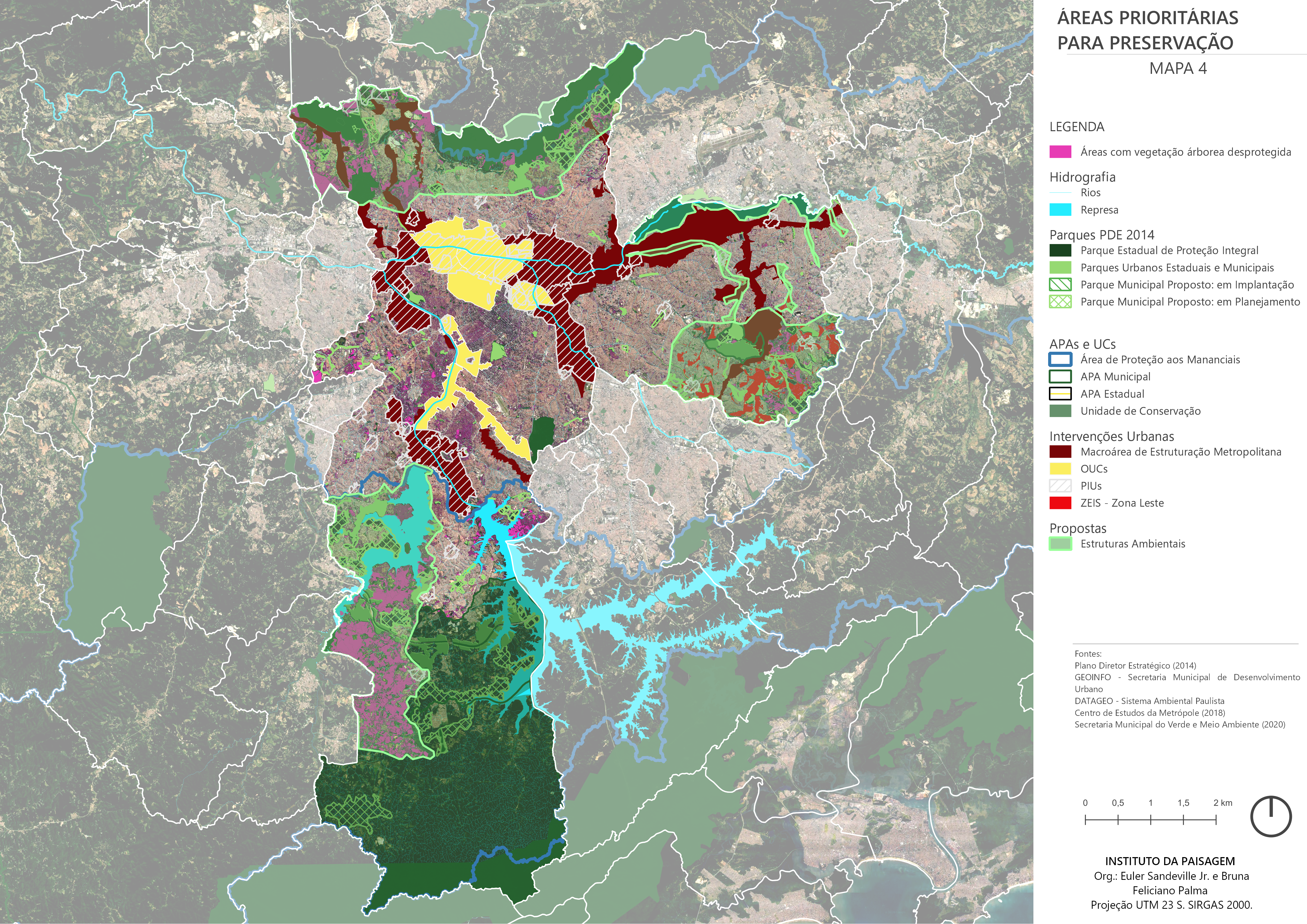Click the light green Parques Urbanos swatch
1307x924 pixels.
[1060, 268]
